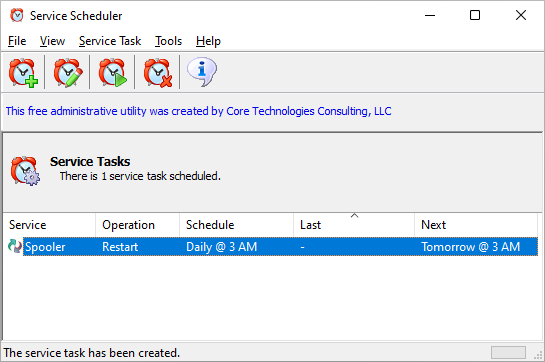Viewport: 545px width, 362px height.
Task: Click the delete service task icon
Action: [x=158, y=72]
